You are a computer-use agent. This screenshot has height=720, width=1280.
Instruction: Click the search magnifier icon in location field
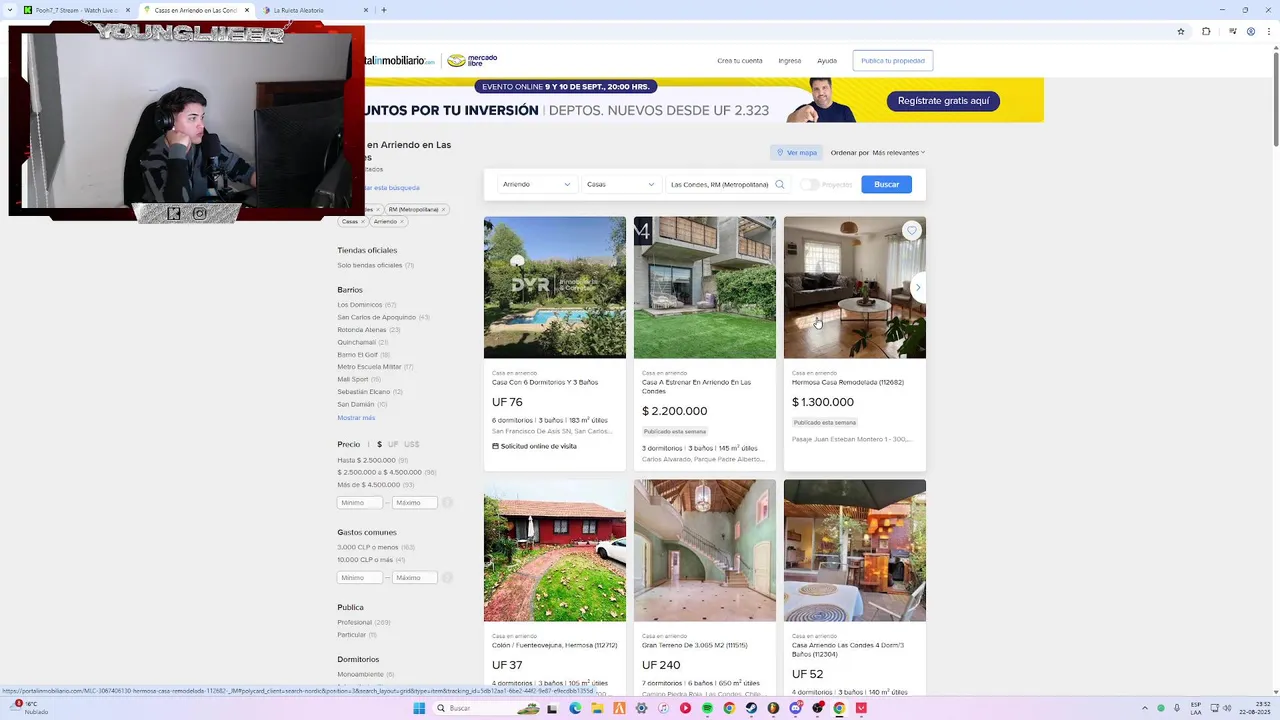click(780, 184)
